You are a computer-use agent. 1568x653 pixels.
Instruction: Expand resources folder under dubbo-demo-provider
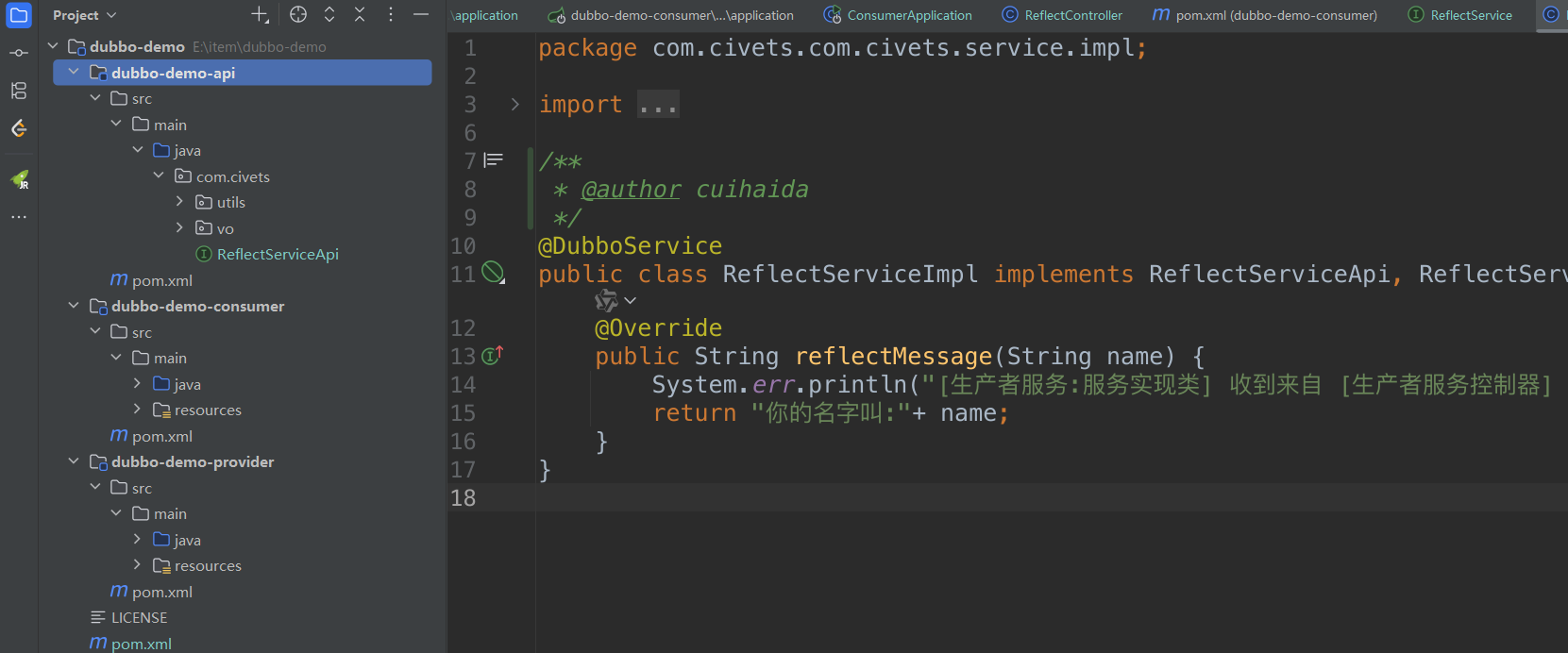click(137, 564)
